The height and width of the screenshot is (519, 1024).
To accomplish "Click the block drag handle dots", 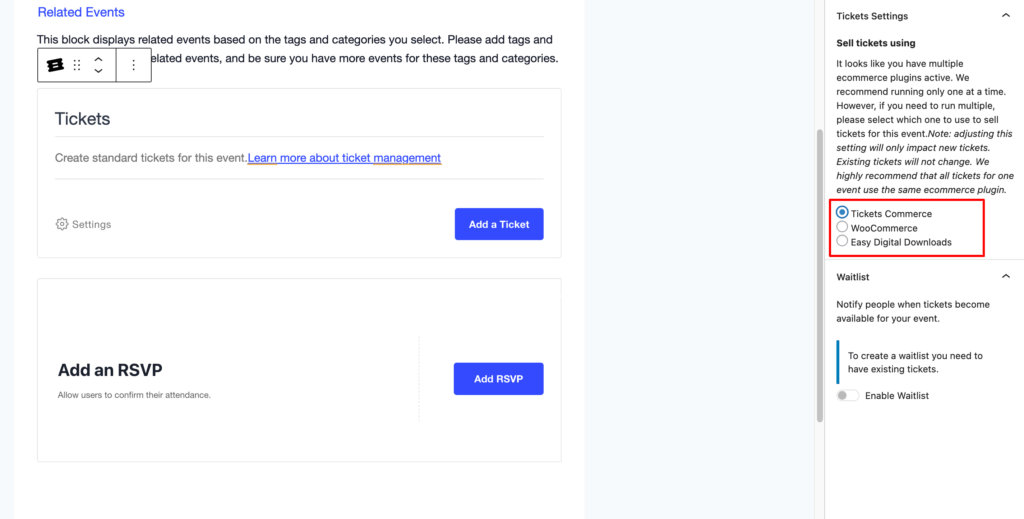I will [77, 65].
